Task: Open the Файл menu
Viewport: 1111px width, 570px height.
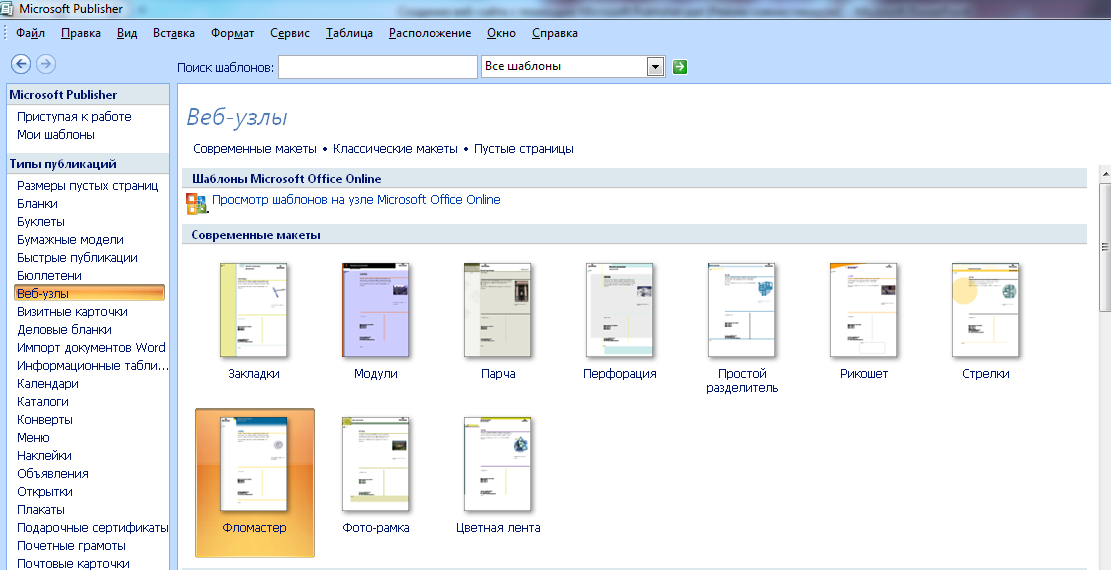Action: pos(30,33)
